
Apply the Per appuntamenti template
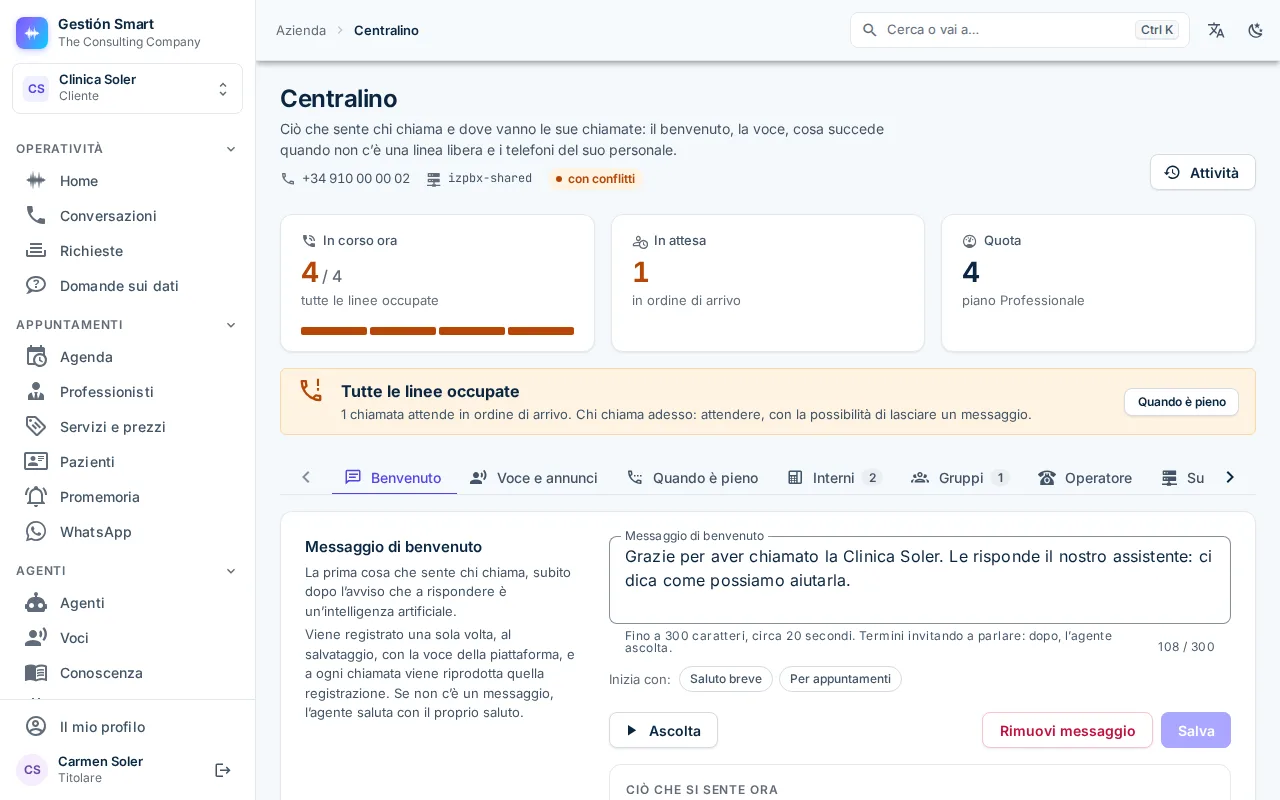pos(840,679)
